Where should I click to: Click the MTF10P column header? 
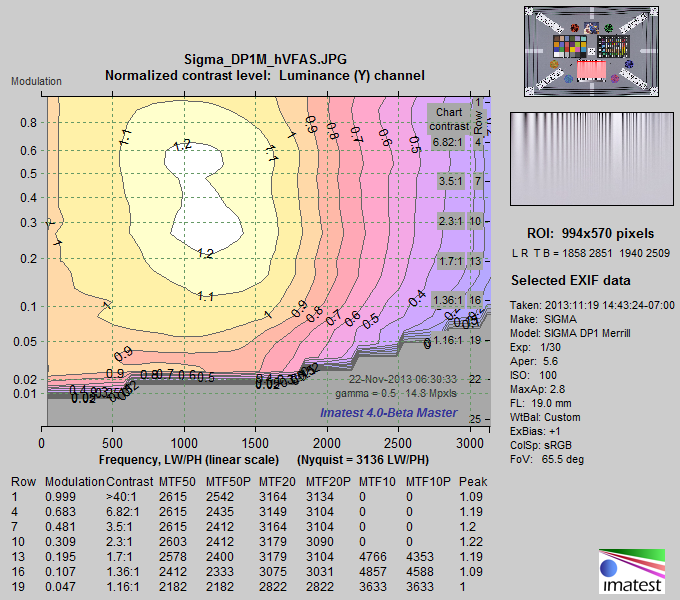point(428,482)
